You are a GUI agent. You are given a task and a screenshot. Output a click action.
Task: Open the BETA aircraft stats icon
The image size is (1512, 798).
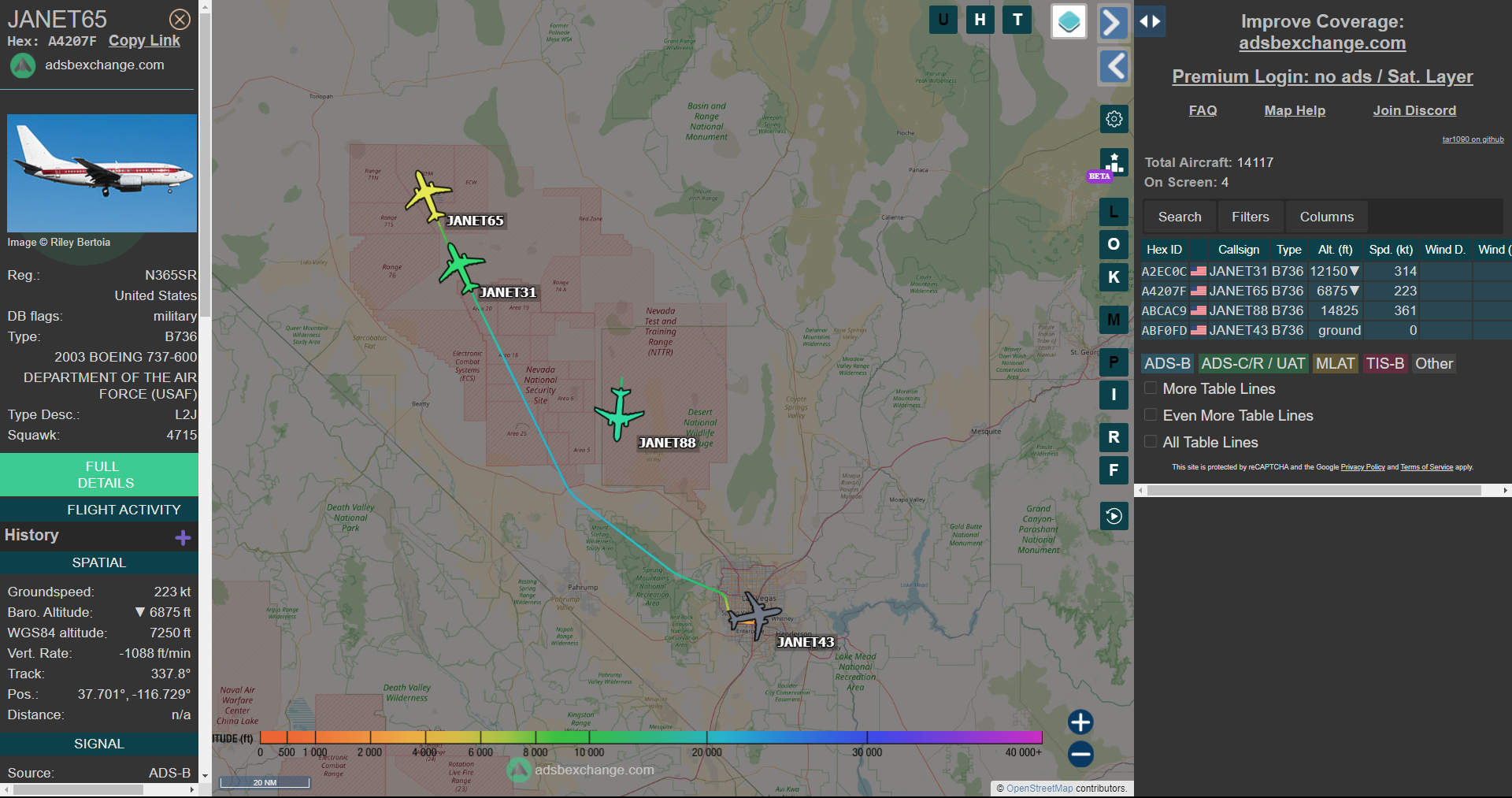tap(1114, 162)
